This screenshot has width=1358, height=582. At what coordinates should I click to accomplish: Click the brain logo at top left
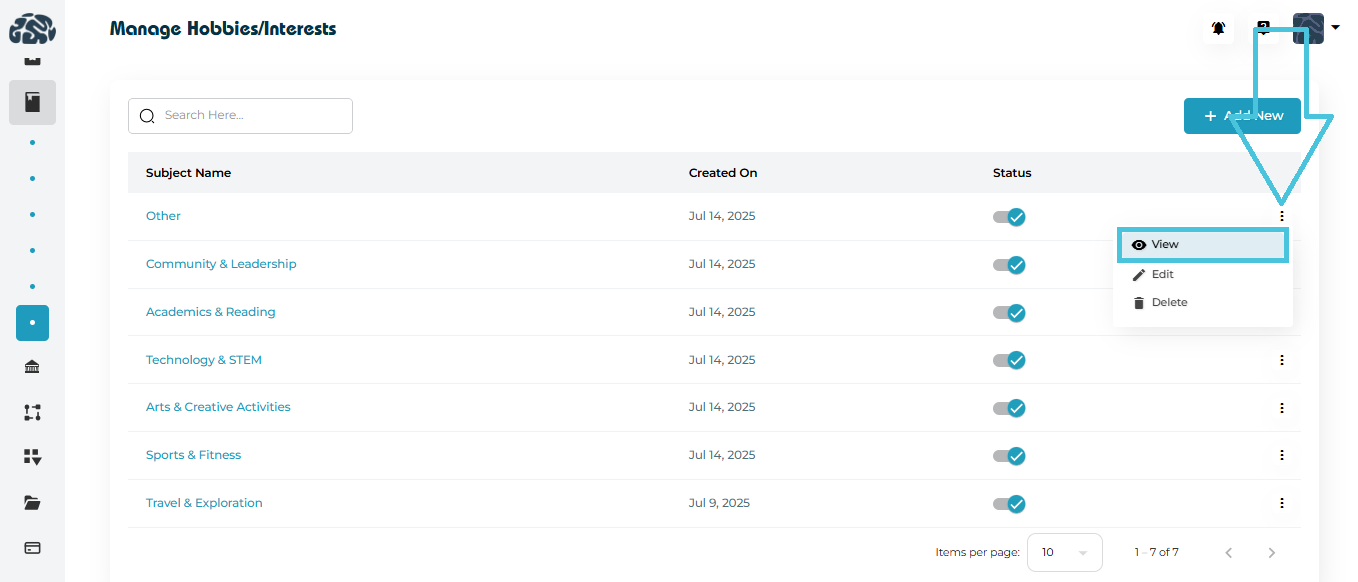tap(32, 29)
